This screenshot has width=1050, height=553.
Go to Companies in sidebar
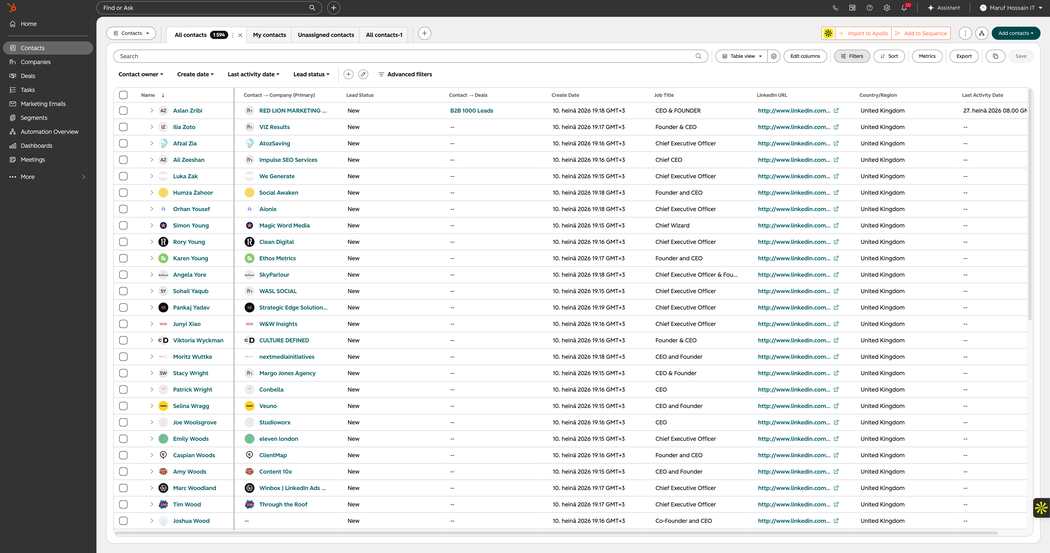[x=35, y=62]
